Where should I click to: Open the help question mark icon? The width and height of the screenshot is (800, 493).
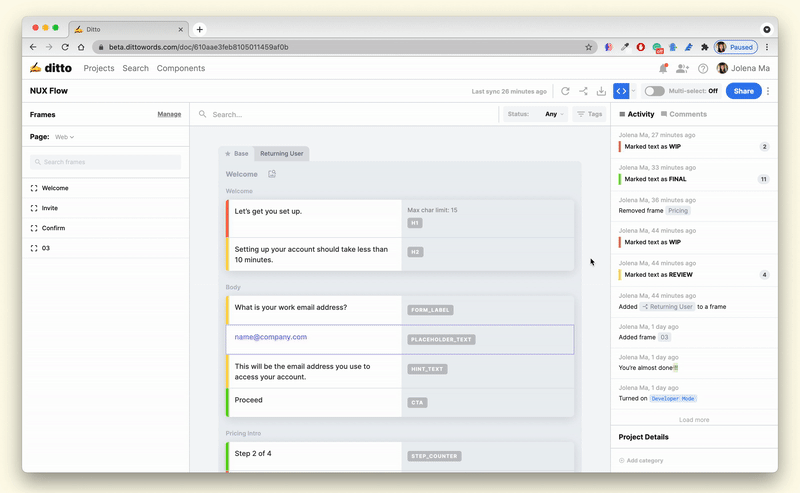(x=703, y=68)
